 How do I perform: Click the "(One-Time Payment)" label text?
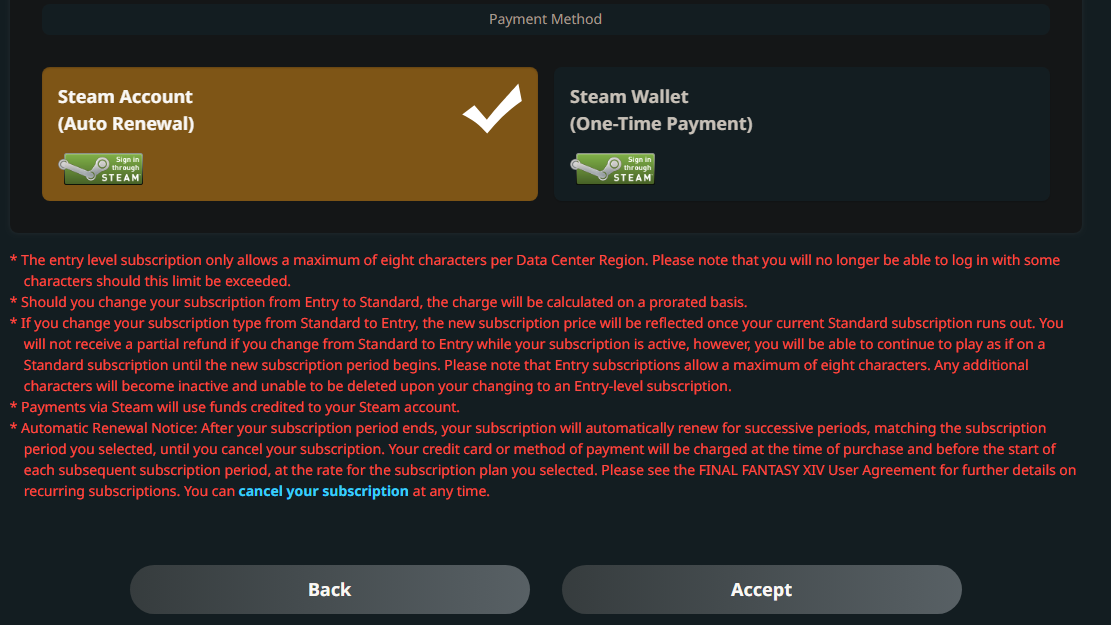pyautogui.click(x=661, y=124)
